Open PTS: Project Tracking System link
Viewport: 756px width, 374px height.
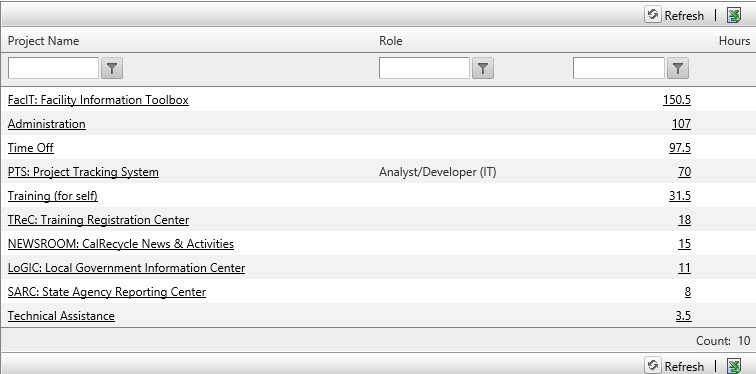83,172
